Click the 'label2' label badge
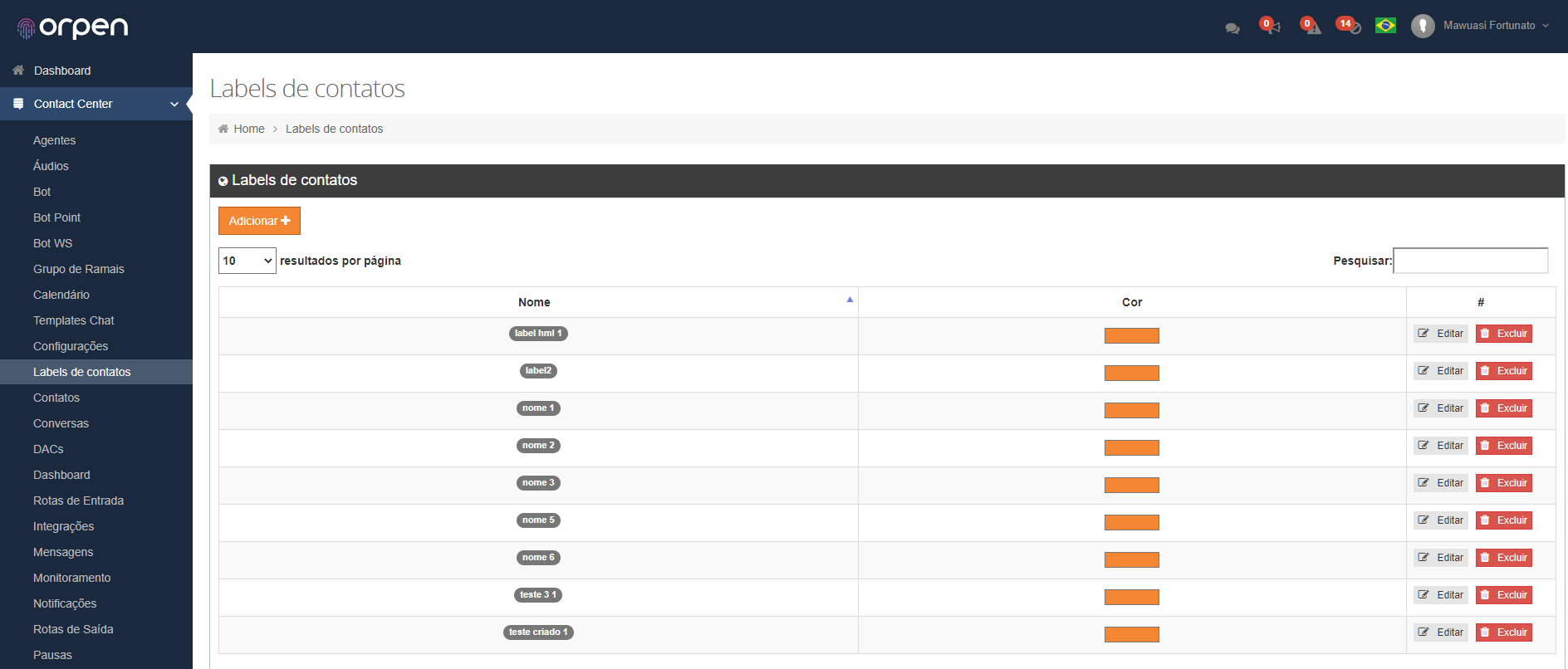The width and height of the screenshot is (1568, 669). pos(538,371)
